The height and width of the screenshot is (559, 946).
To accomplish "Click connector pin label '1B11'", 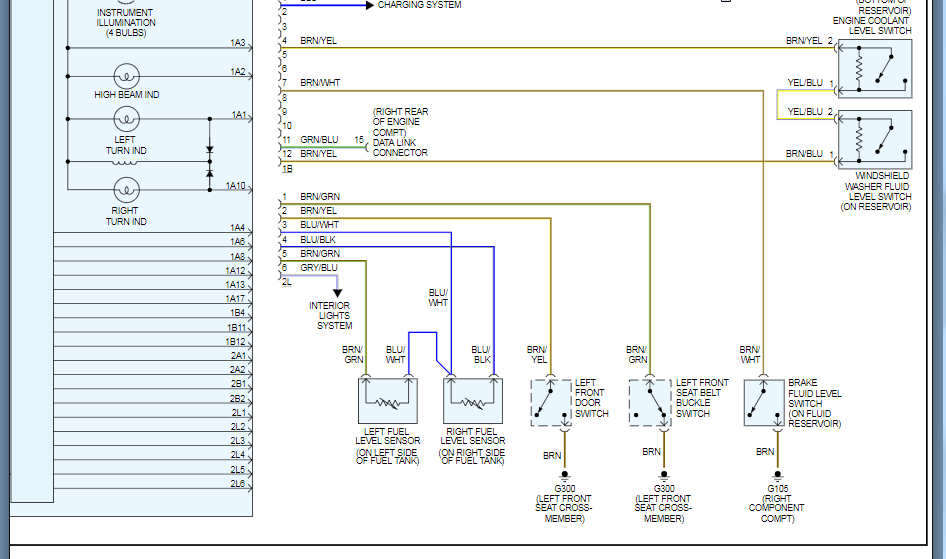I will 236,328.
